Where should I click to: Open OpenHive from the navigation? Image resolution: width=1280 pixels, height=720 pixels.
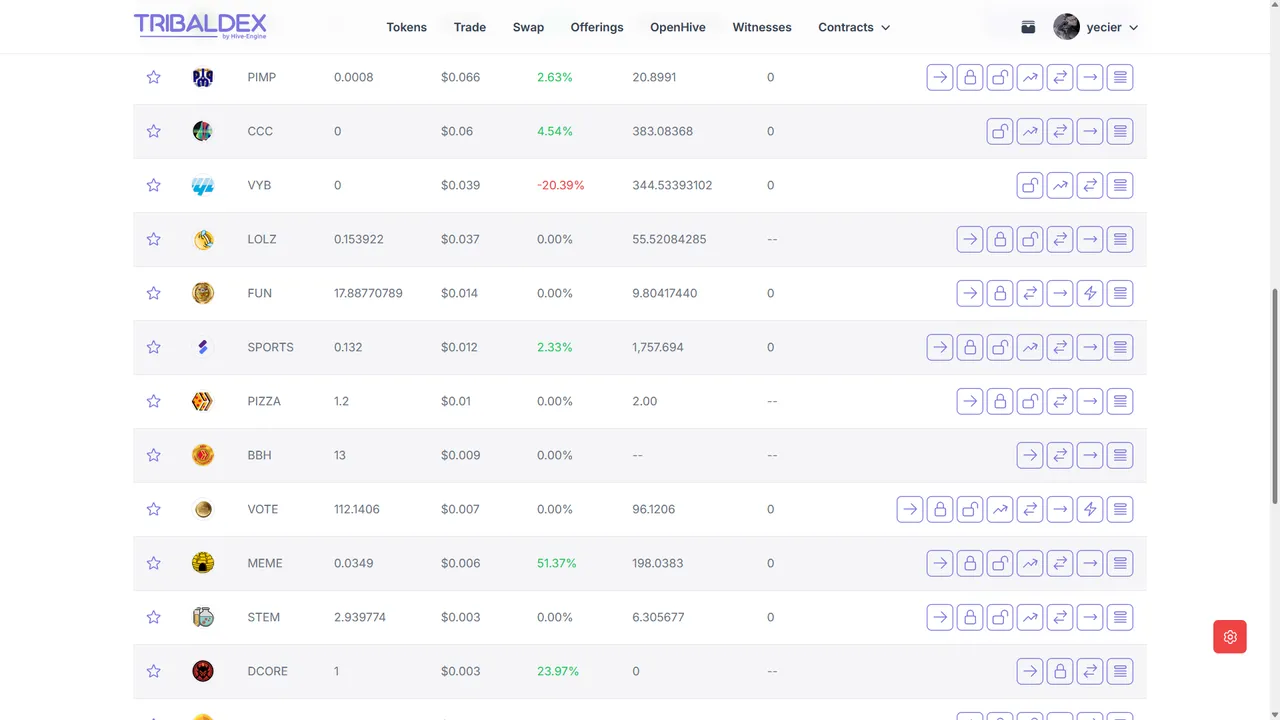pyautogui.click(x=678, y=27)
